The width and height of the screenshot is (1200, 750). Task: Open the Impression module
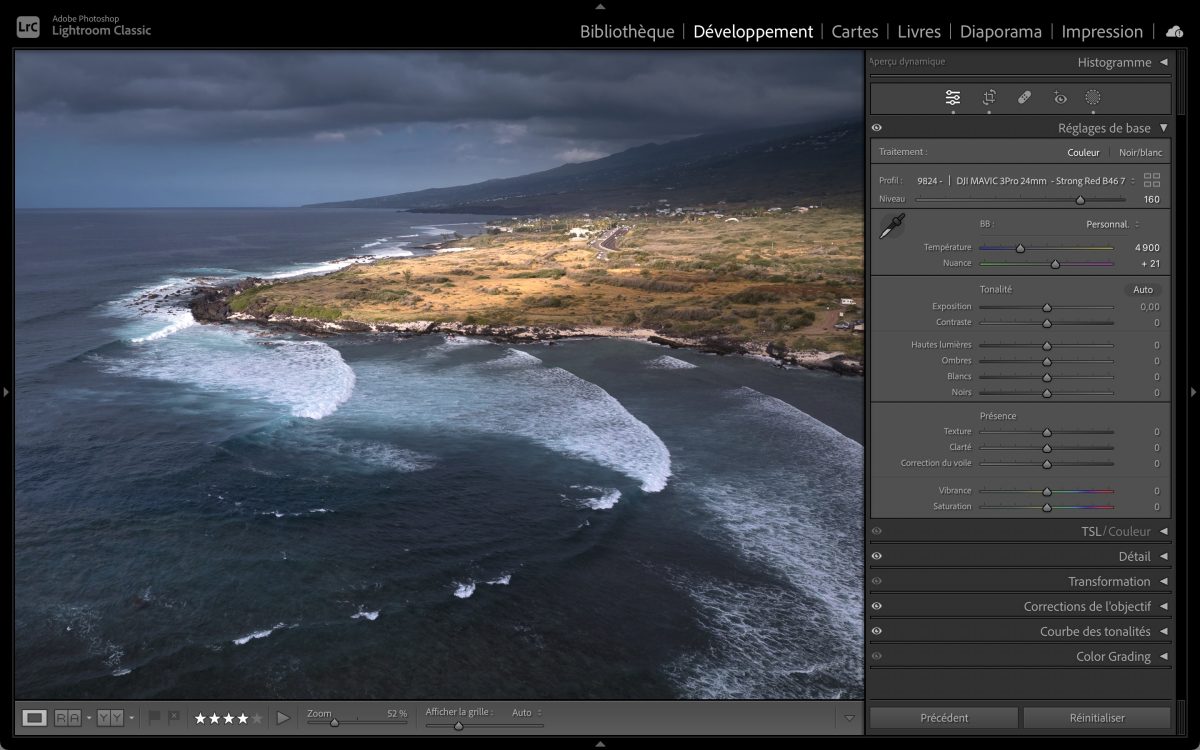[1102, 31]
